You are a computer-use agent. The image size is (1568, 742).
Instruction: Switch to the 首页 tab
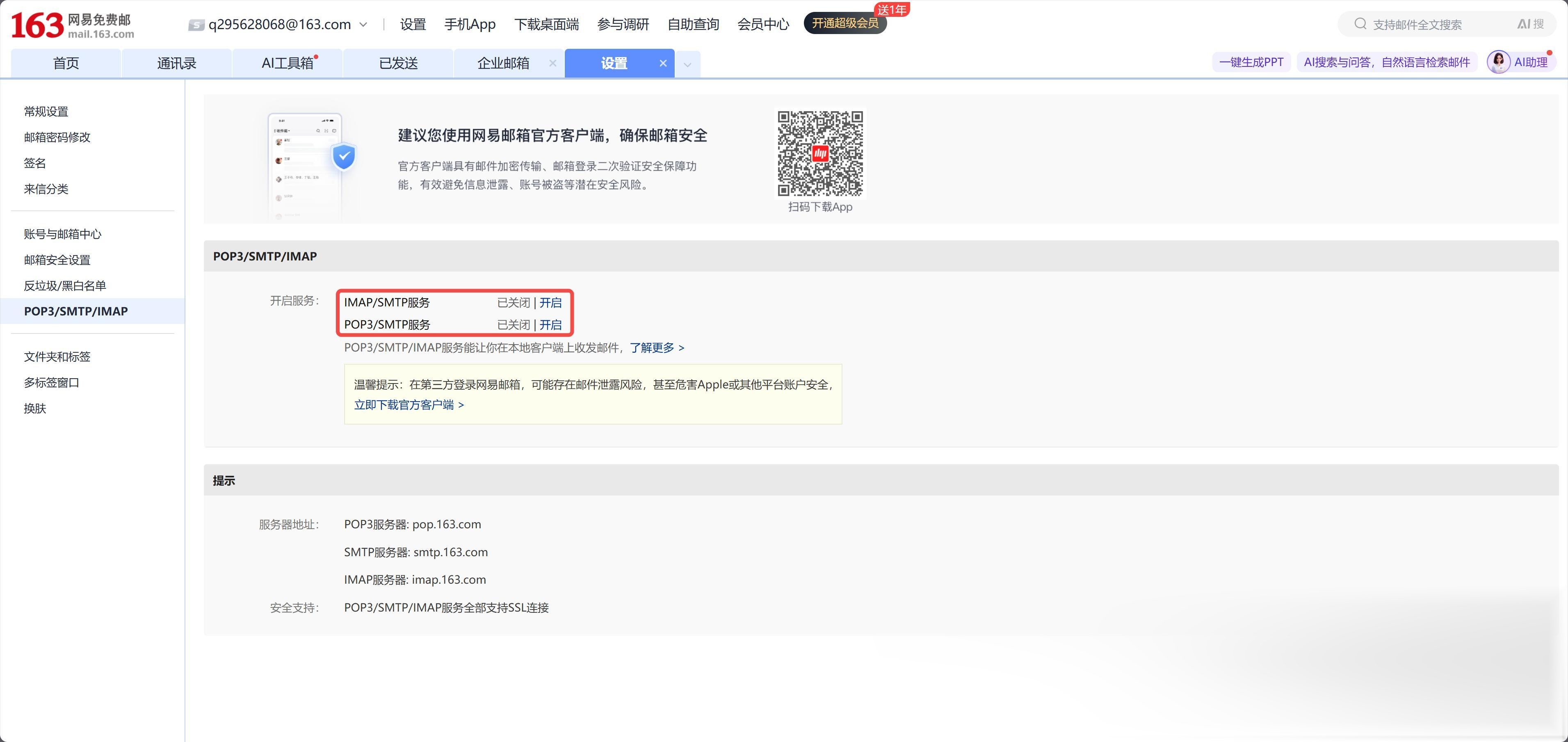point(65,63)
